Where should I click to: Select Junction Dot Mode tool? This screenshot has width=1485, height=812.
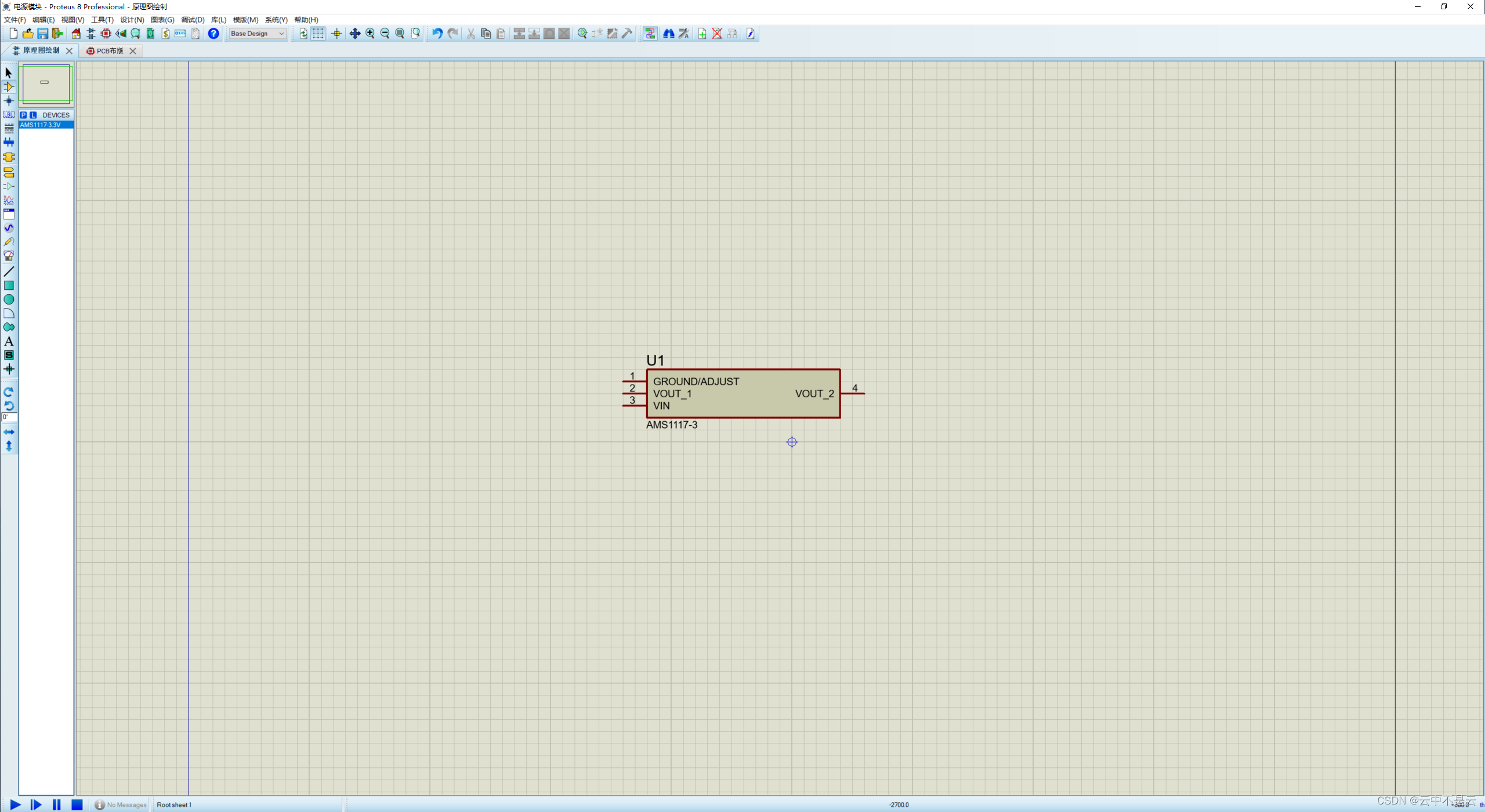(x=9, y=100)
